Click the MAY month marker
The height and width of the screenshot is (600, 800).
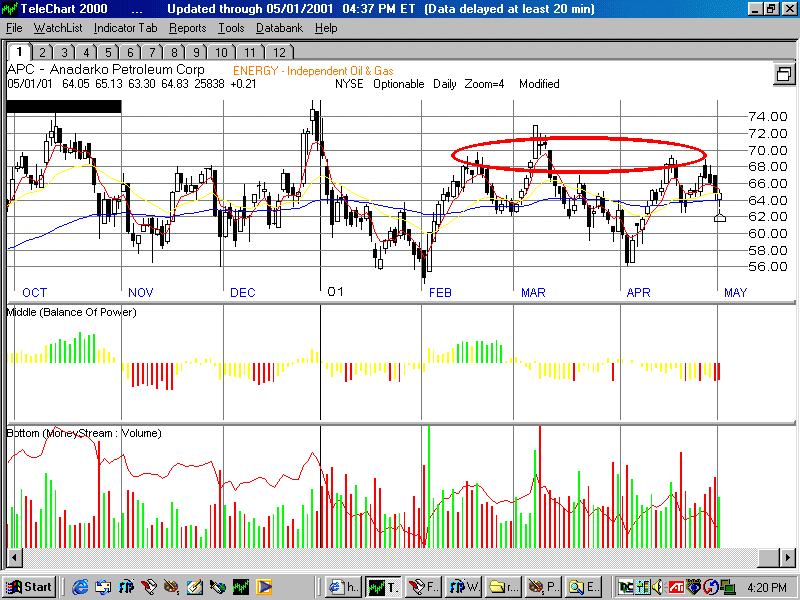(736, 292)
